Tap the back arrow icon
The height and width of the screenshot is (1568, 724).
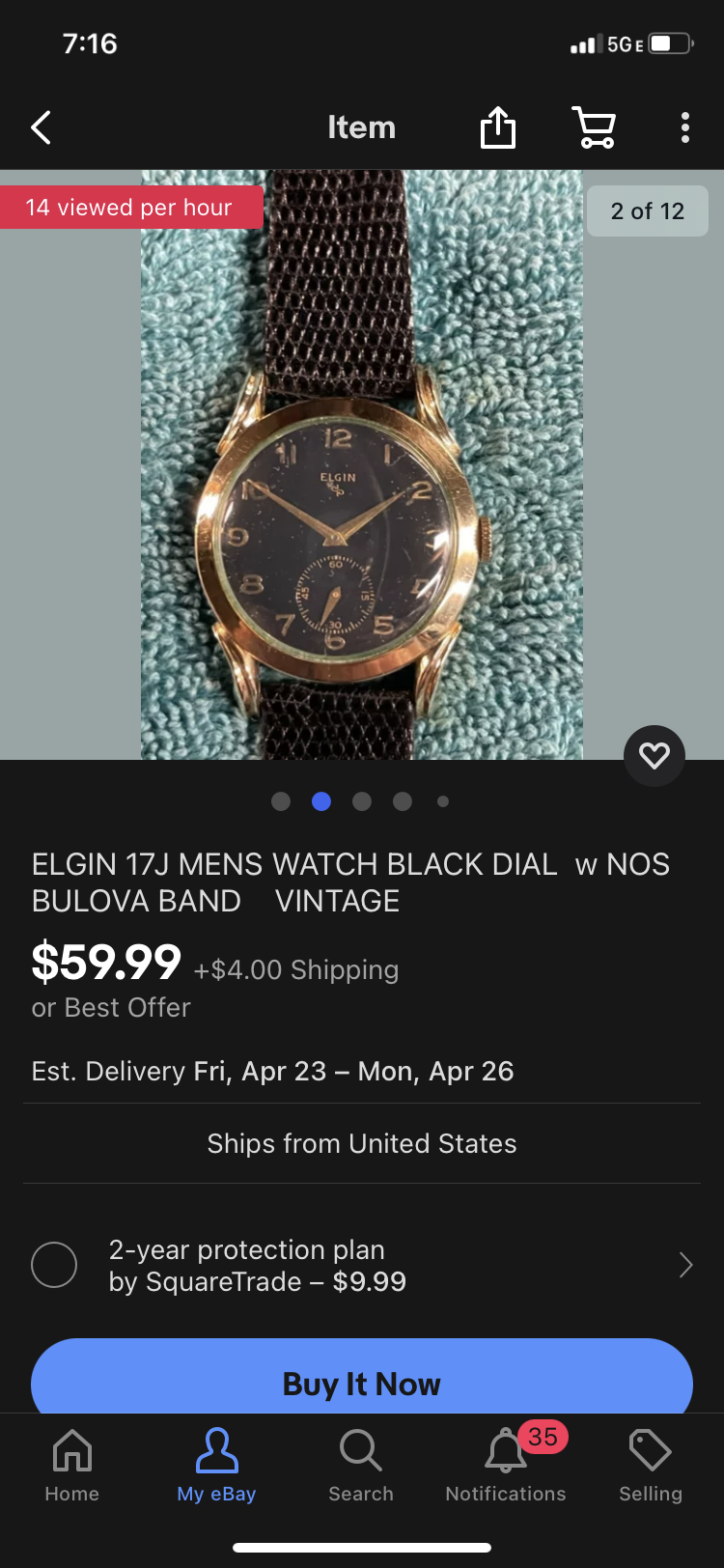pyautogui.click(x=41, y=127)
